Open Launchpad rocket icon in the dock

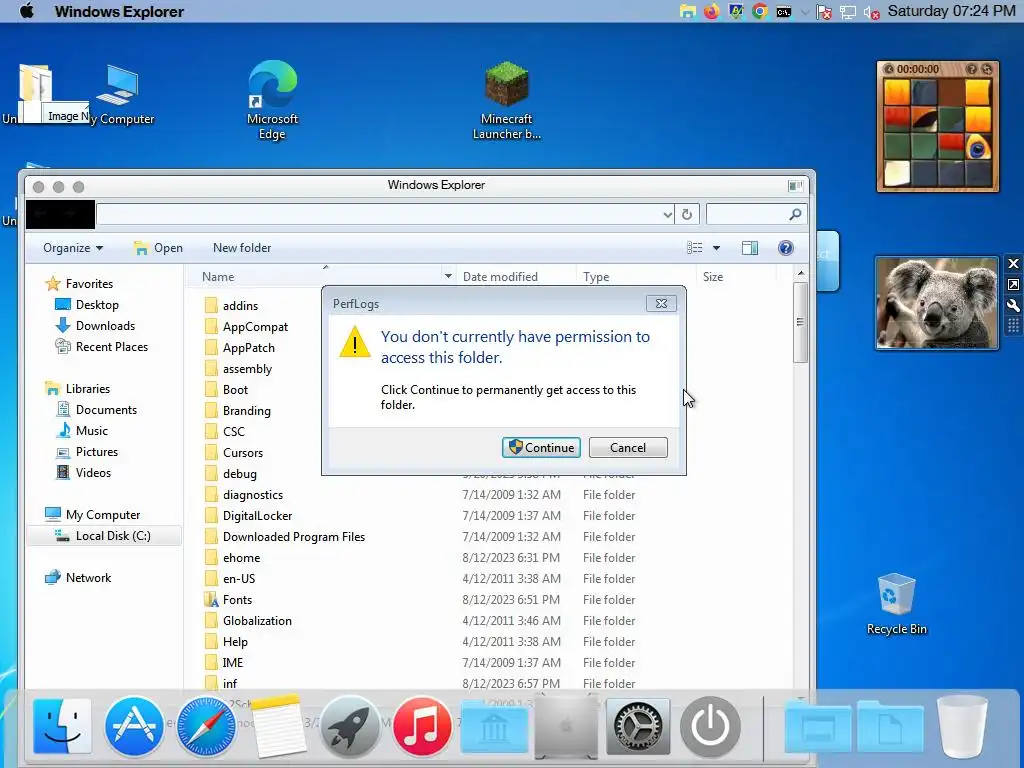pyautogui.click(x=350, y=726)
